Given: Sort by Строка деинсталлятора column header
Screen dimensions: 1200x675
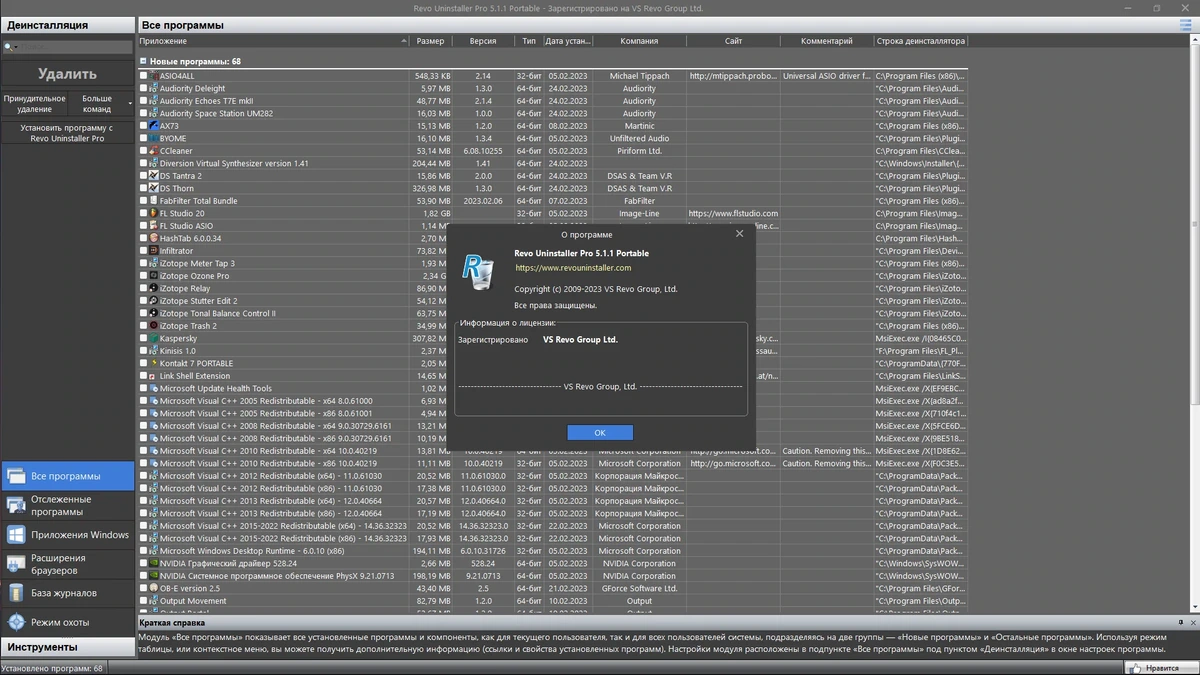Looking at the screenshot, I should pyautogui.click(x=920, y=41).
